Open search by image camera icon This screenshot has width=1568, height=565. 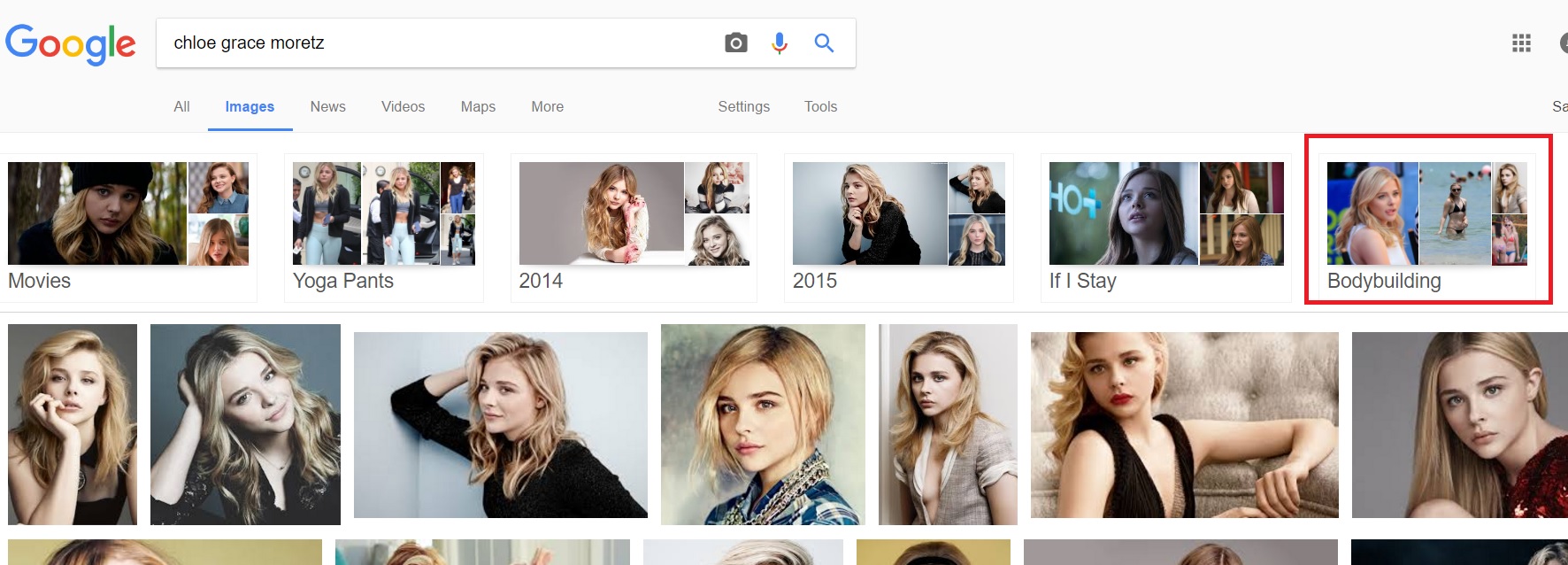pyautogui.click(x=735, y=43)
